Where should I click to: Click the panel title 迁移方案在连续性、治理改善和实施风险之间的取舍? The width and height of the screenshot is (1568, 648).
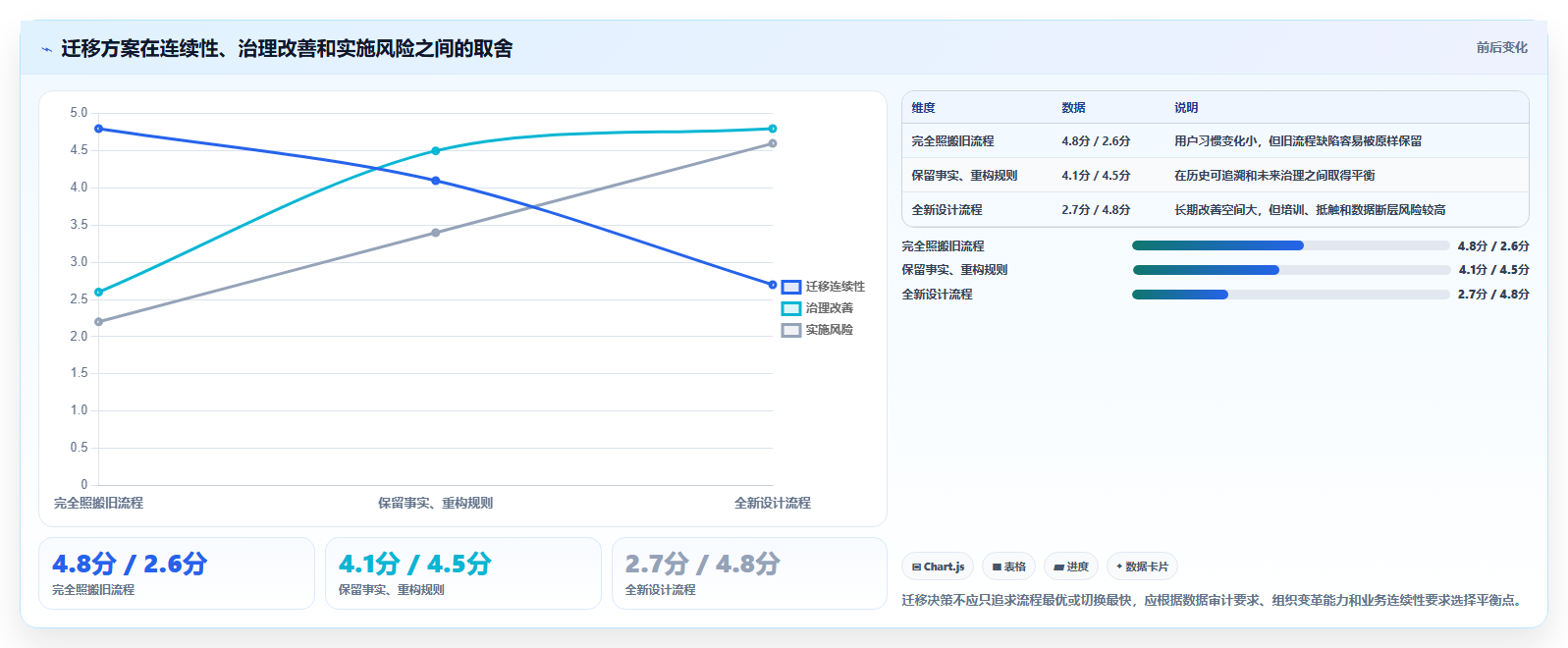coord(287,48)
